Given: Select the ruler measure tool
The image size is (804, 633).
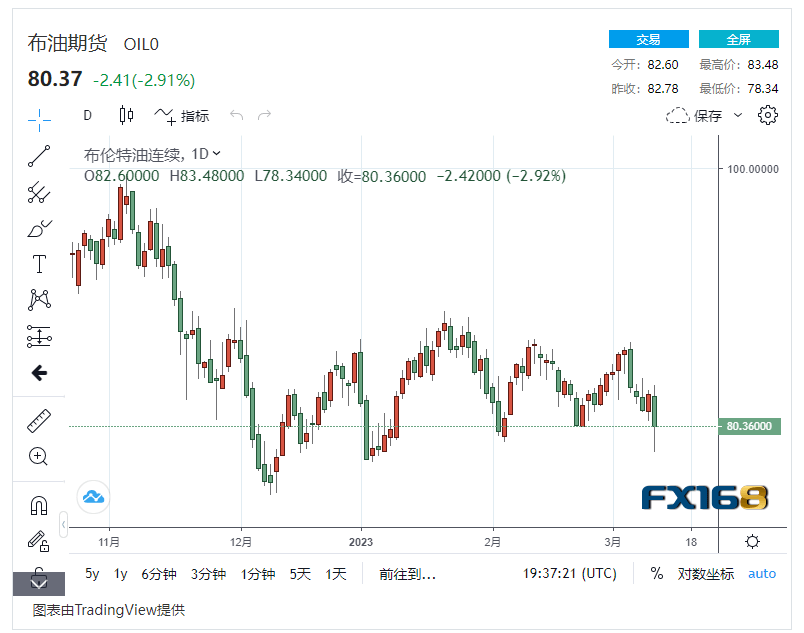Looking at the screenshot, I should (39, 421).
